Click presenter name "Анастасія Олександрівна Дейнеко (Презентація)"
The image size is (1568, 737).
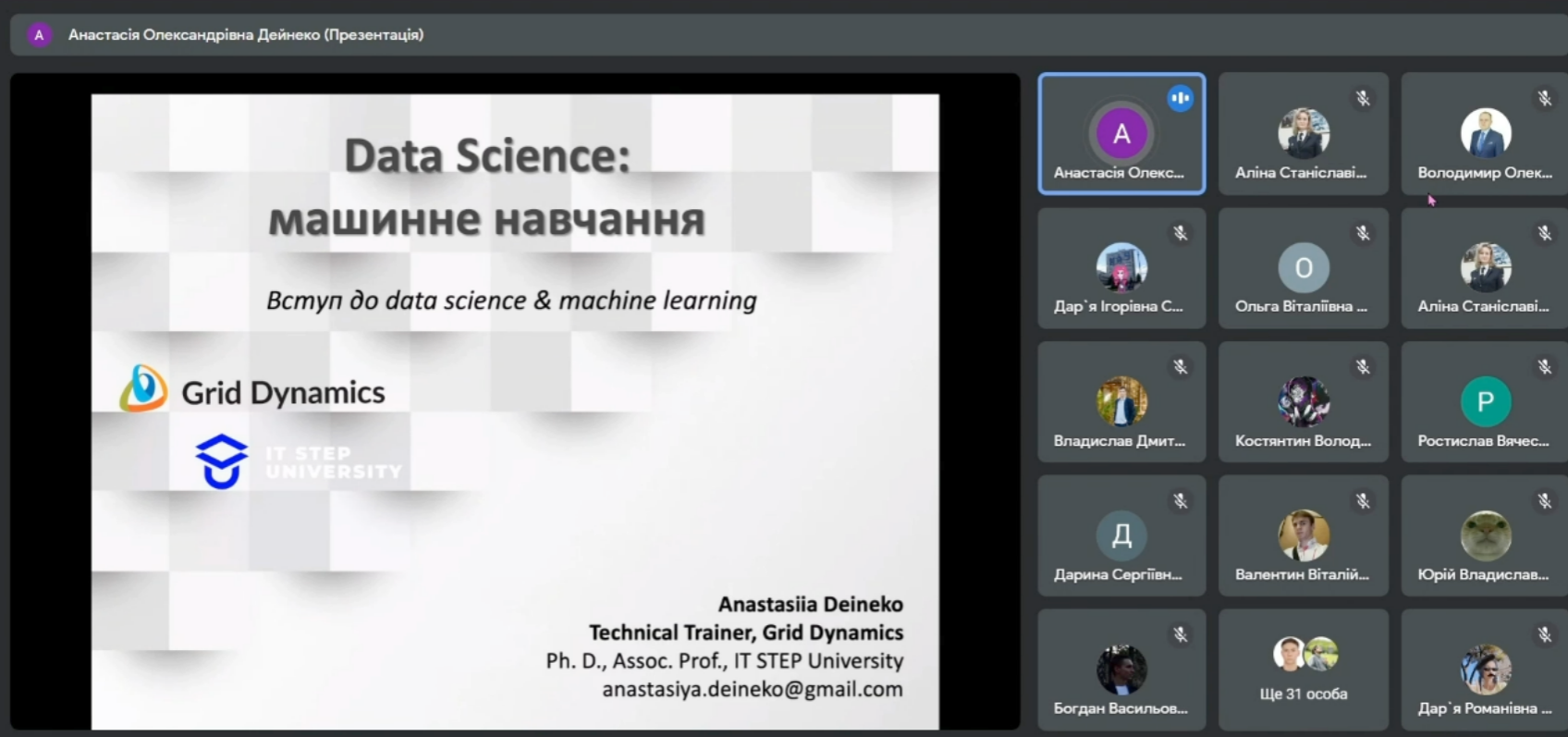pos(246,35)
